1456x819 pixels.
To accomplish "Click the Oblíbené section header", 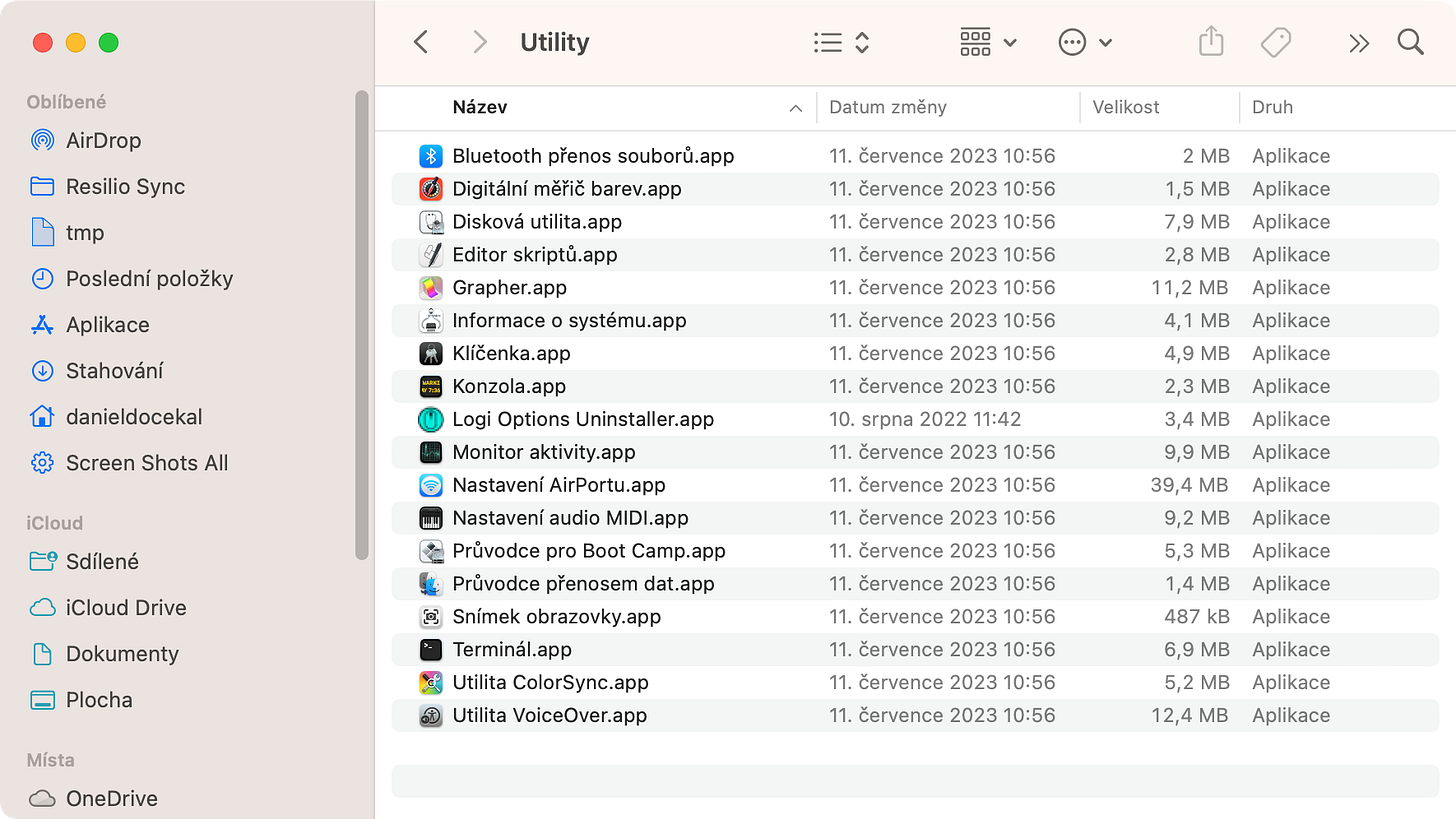I will point(66,102).
